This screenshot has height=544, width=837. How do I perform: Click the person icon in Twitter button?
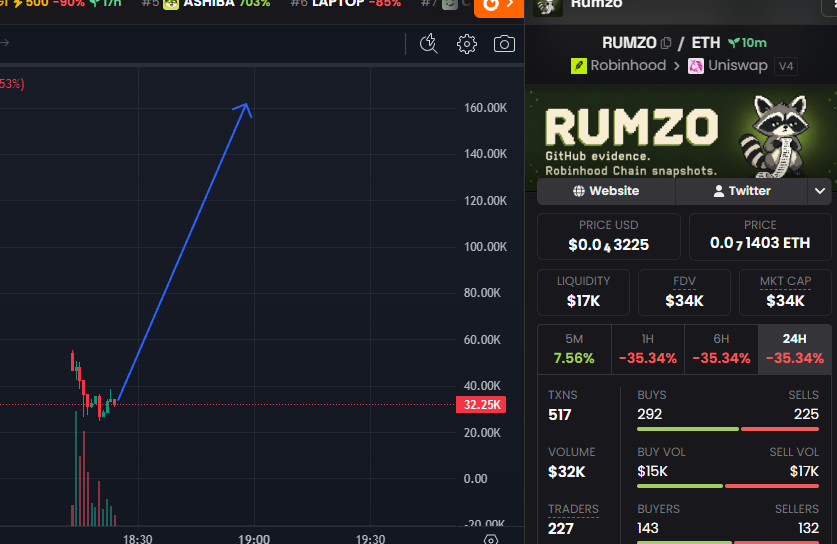coord(718,191)
